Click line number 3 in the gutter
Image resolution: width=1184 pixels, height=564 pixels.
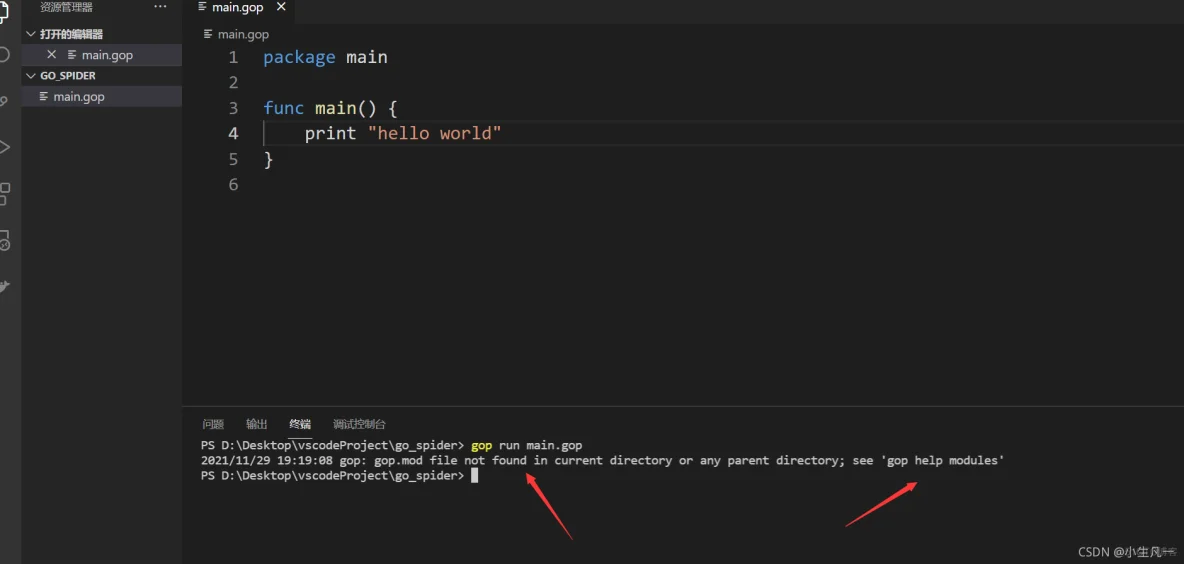click(233, 108)
